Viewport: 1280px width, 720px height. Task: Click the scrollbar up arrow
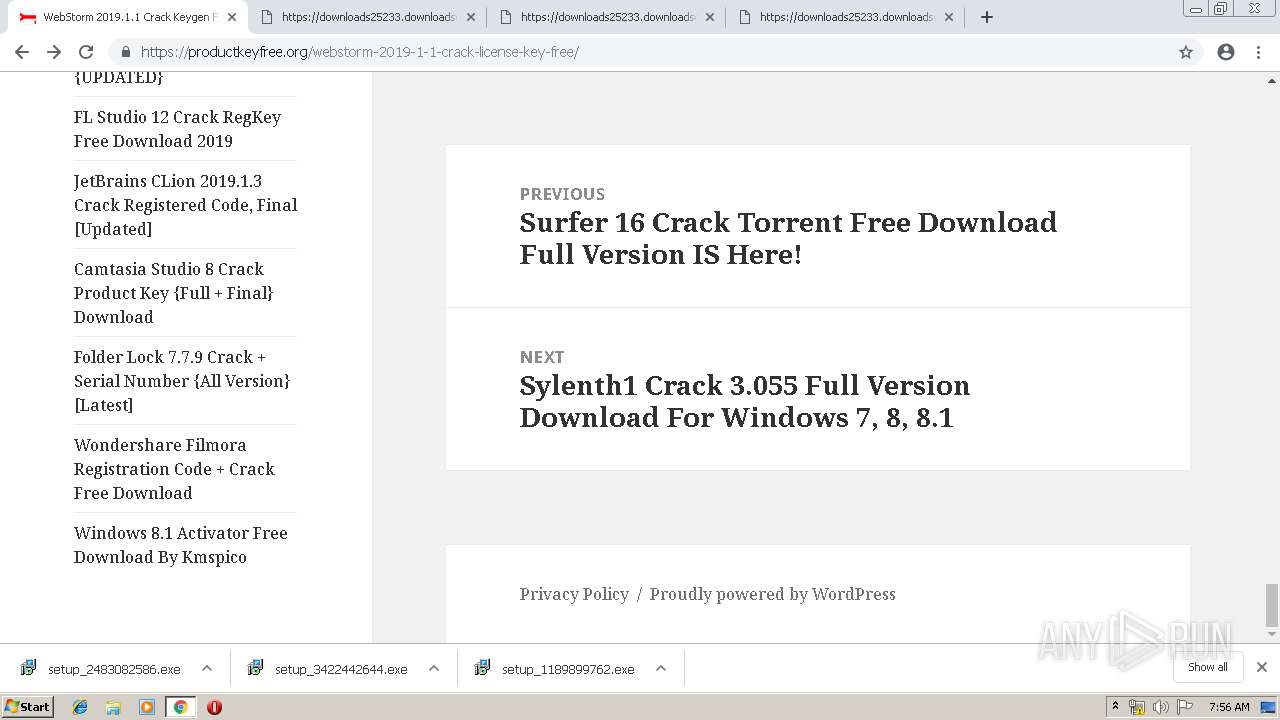pos(1272,80)
